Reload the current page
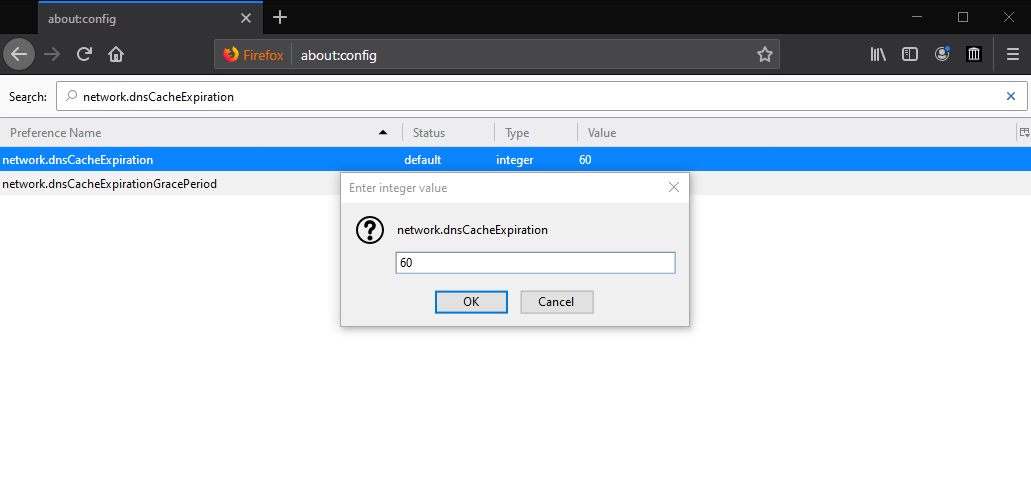 tap(84, 55)
